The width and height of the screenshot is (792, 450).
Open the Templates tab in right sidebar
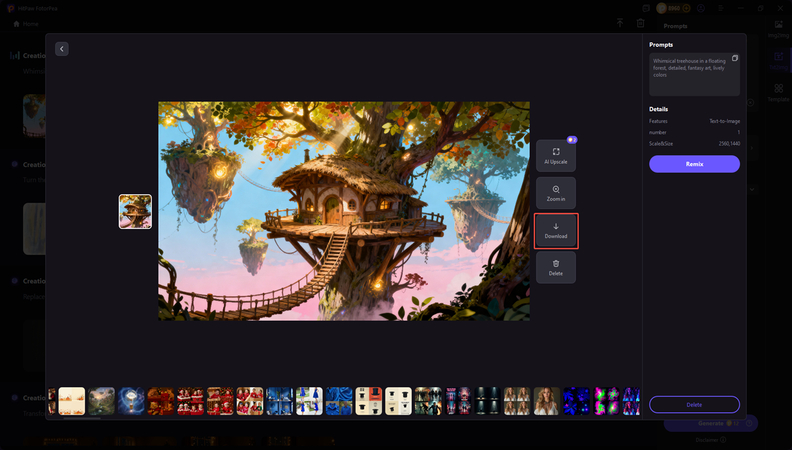778,93
